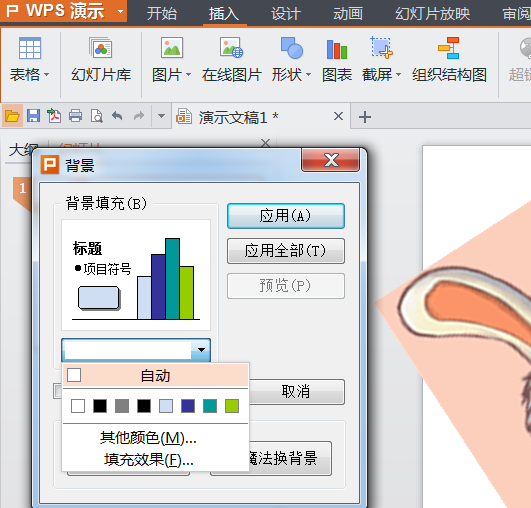Open 其他颜色(M)... more colors
The image size is (531, 508).
click(x=148, y=438)
